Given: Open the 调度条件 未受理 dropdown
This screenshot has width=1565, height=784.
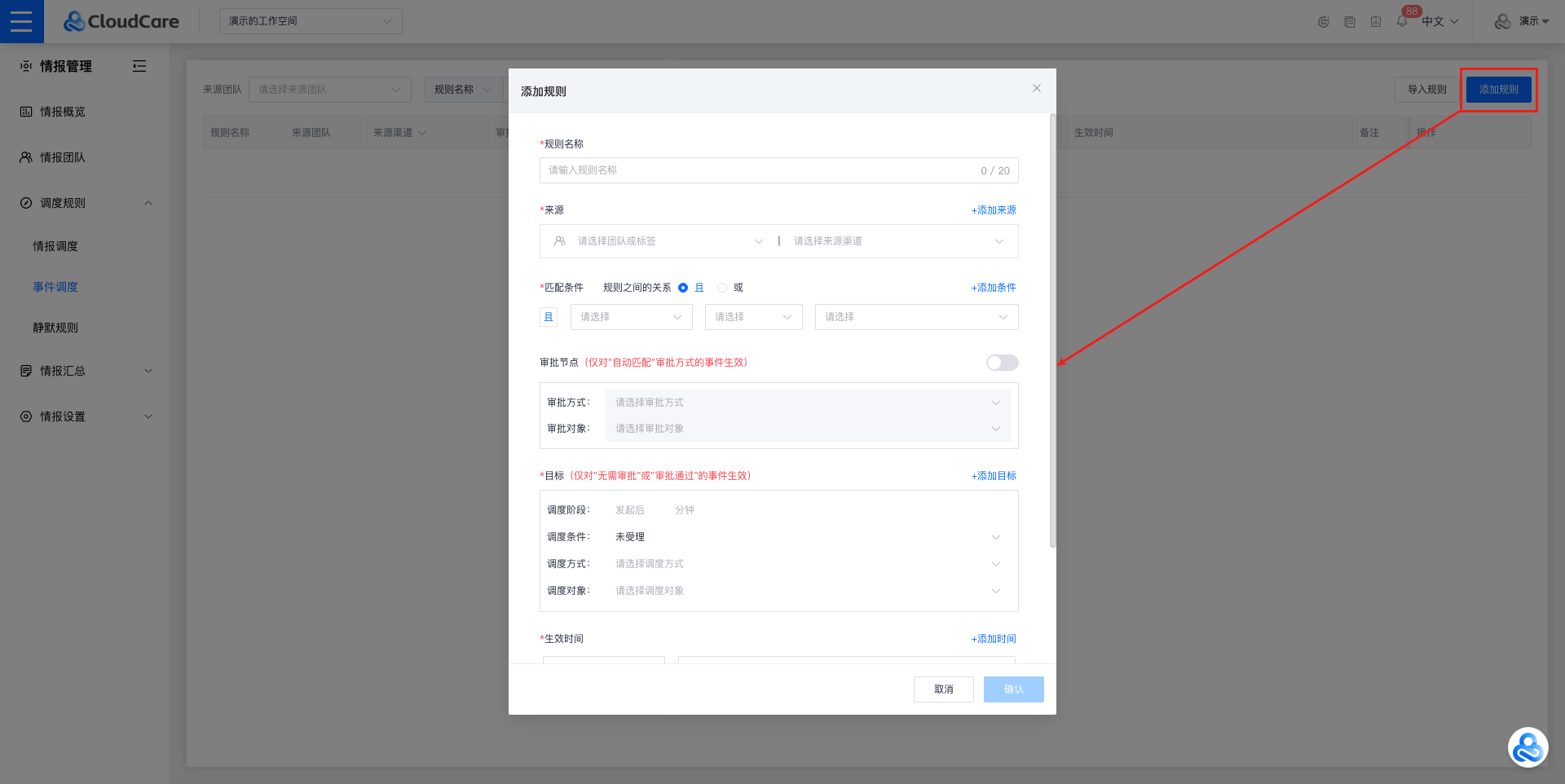Looking at the screenshot, I should point(807,537).
